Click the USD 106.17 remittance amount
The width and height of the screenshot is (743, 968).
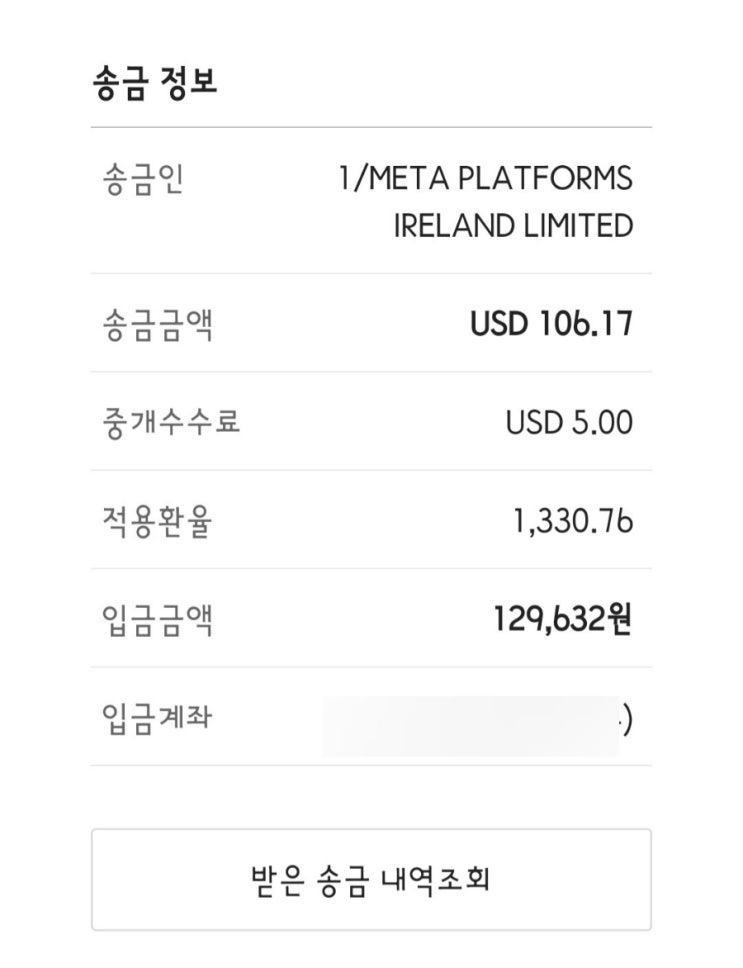click(x=551, y=325)
